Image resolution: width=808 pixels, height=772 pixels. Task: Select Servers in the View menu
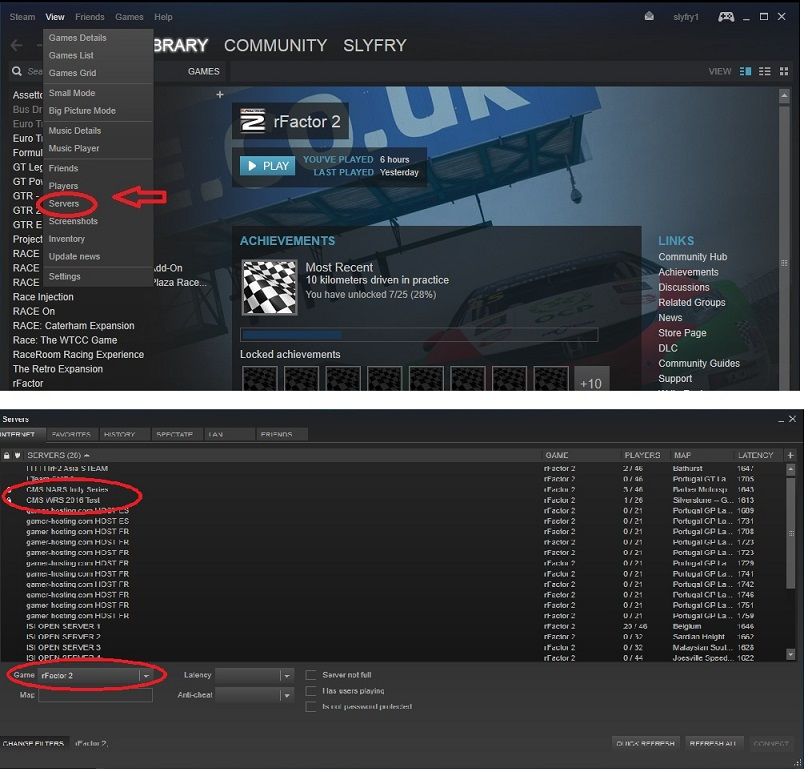pos(64,204)
